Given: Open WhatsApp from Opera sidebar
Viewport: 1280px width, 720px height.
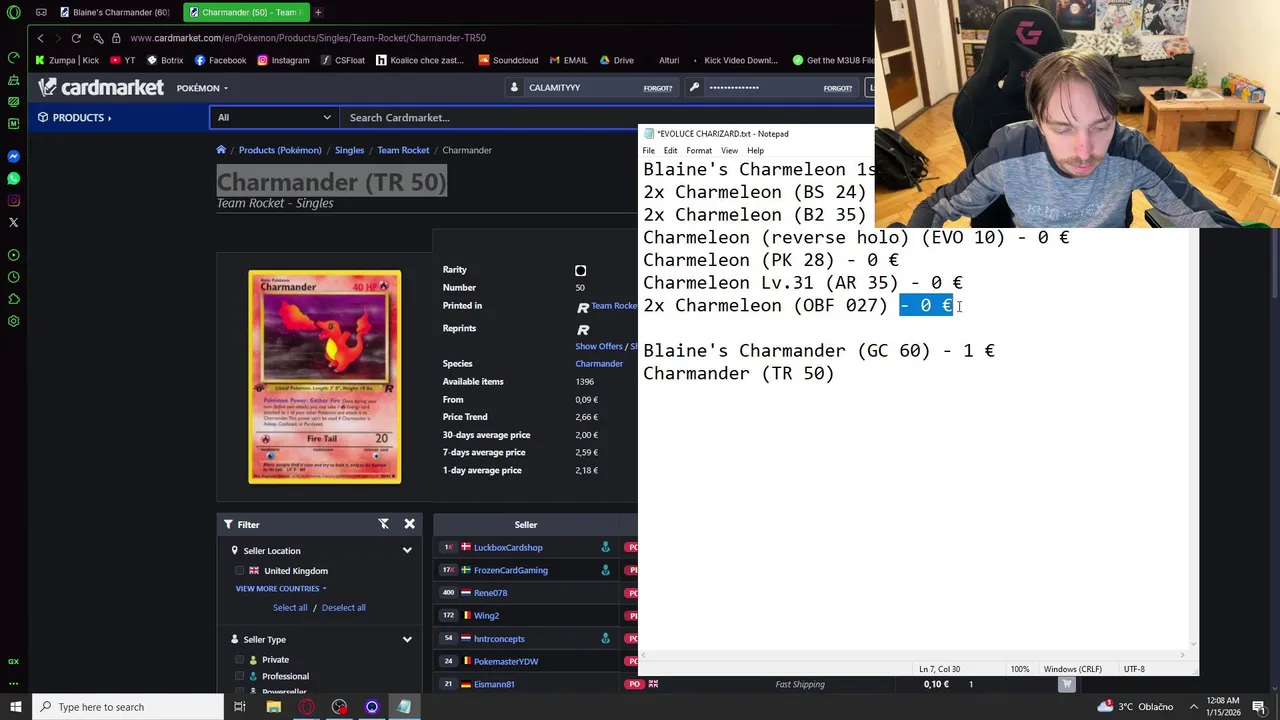Looking at the screenshot, I should [13, 178].
